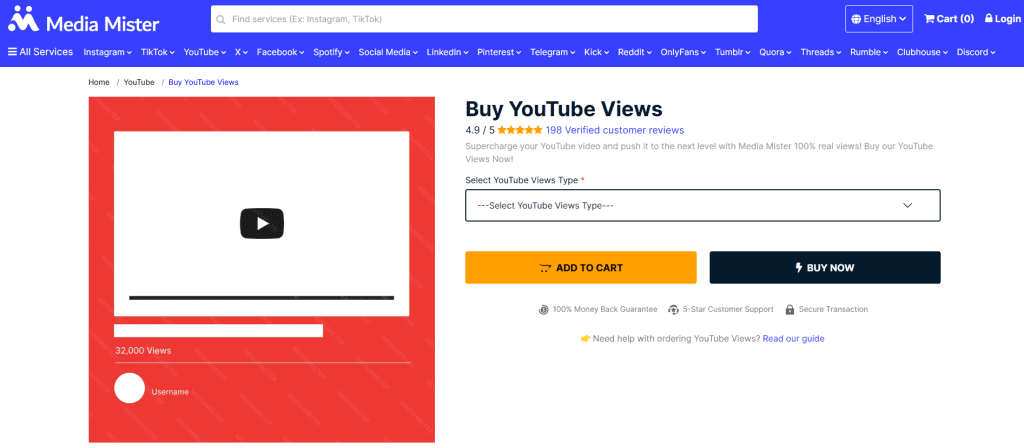Screen dimensions: 1024x448
Task: Click Buy YouTube Views breadcrumb
Action: tap(204, 82)
